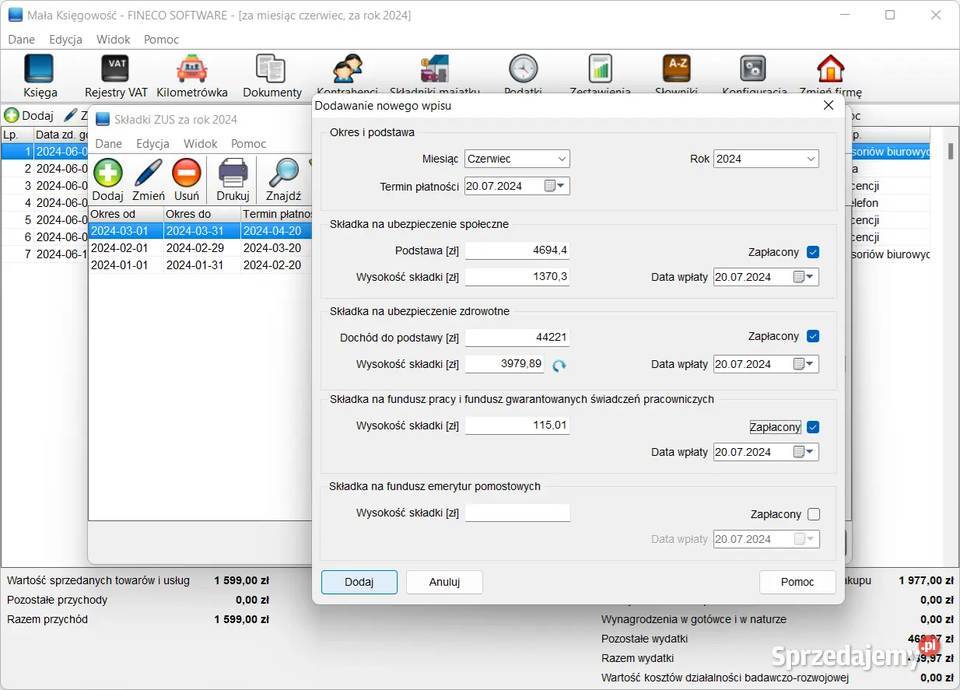
Task: Recalculate health contribution with refresh icon
Action: click(559, 366)
